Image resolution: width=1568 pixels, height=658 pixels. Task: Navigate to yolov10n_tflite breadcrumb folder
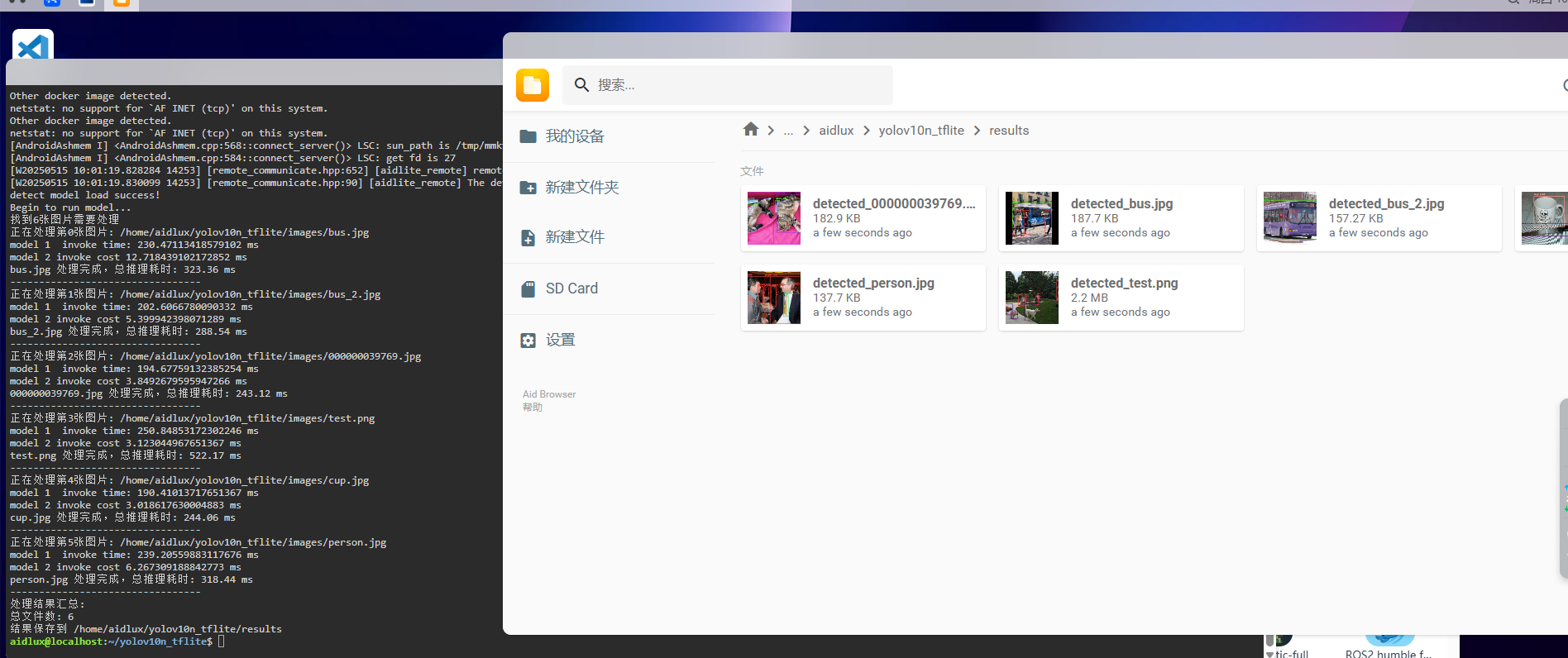click(x=921, y=131)
